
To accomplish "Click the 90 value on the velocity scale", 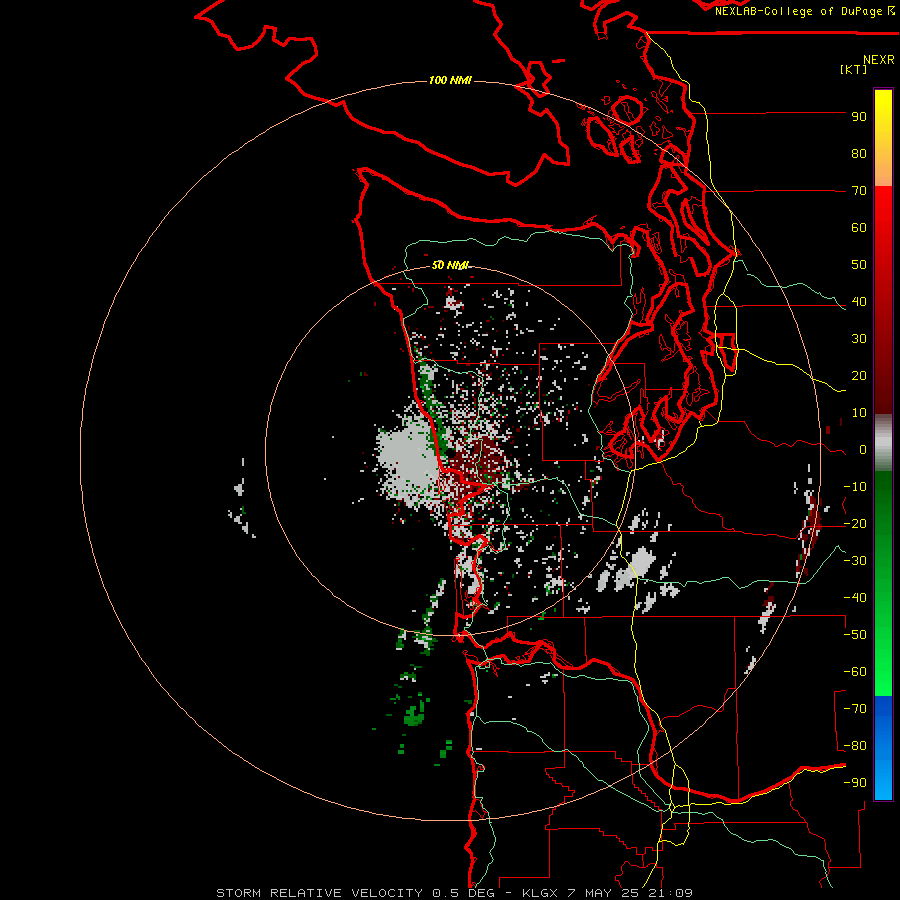I will click(859, 117).
